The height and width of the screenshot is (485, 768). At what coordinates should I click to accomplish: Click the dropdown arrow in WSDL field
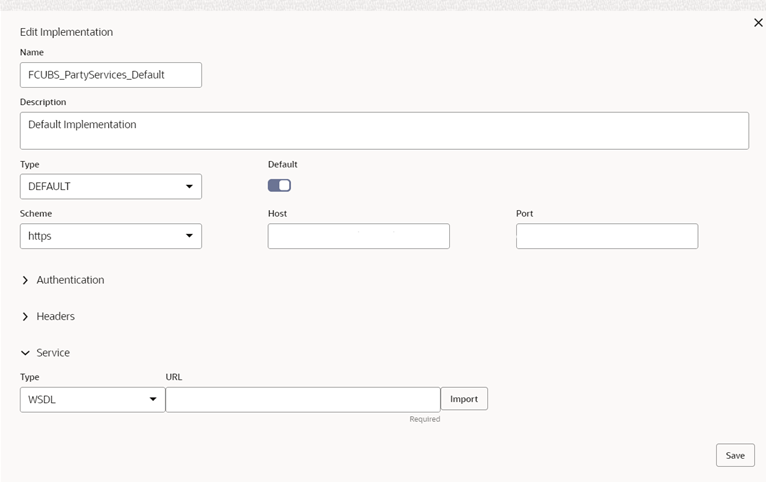tap(153, 400)
